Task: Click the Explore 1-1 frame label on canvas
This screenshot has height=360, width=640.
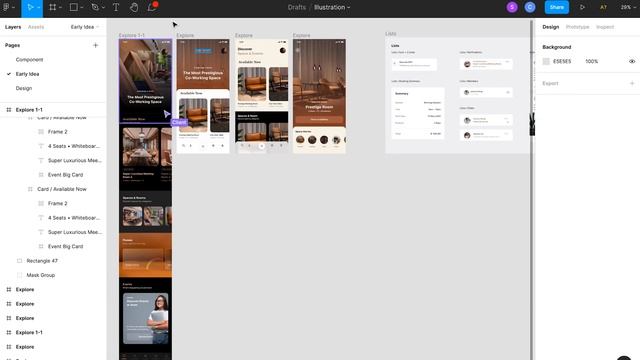Action: [131, 36]
